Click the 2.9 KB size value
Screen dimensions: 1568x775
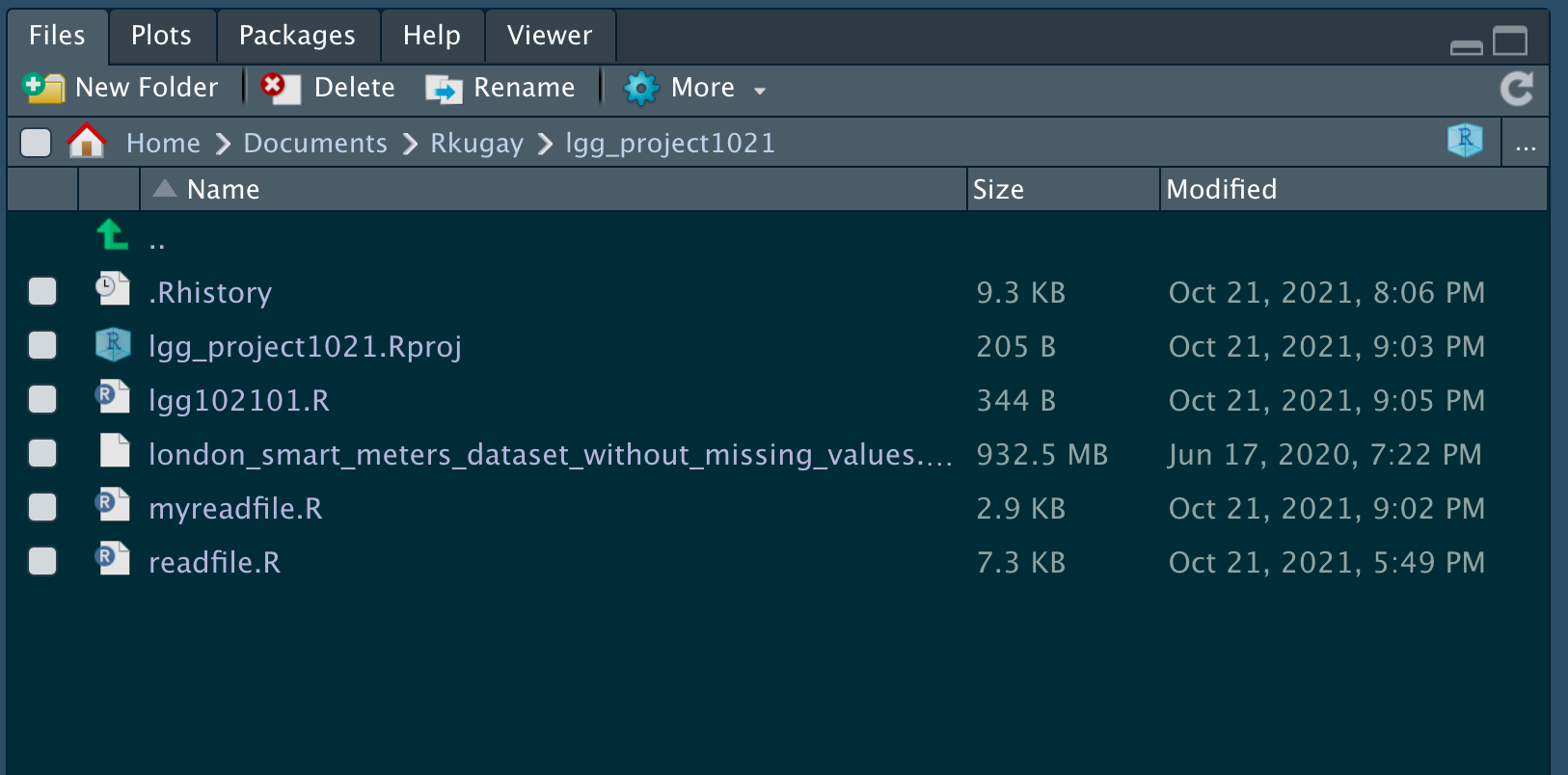[1021, 508]
